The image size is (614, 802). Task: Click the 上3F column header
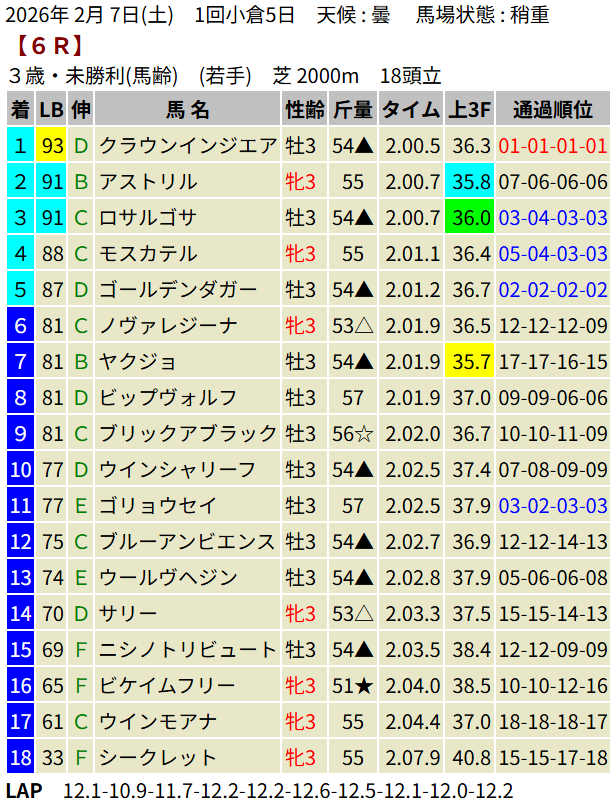pos(471,110)
